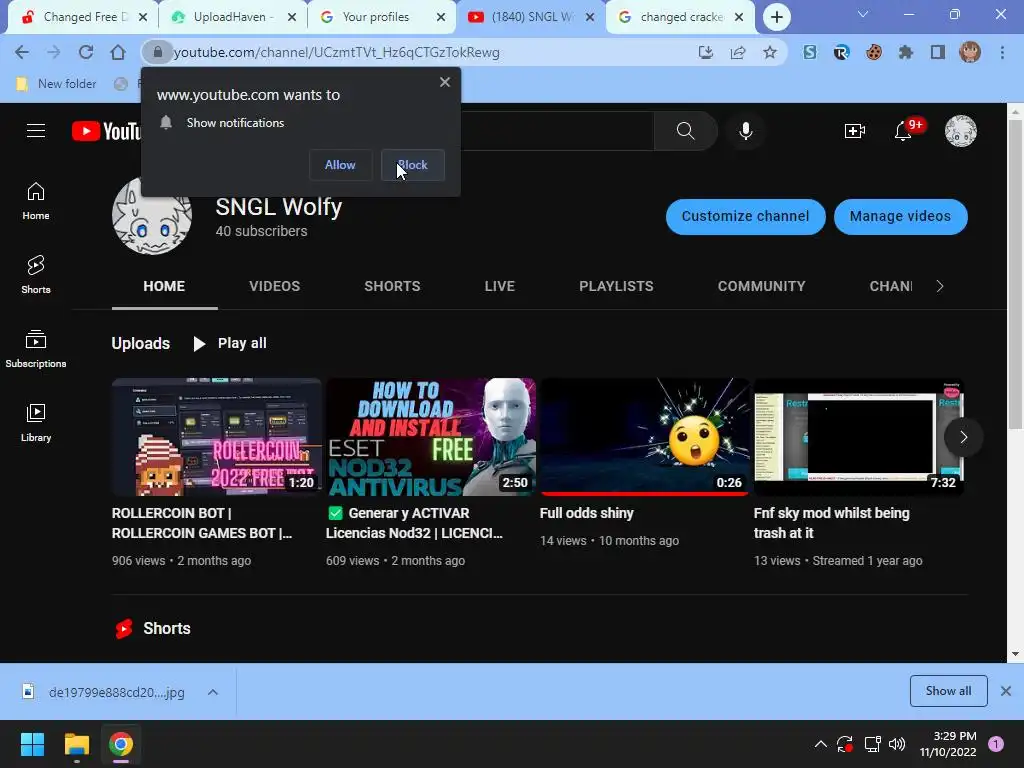
Task: Open File Explorer from taskbar
Action: 76,744
